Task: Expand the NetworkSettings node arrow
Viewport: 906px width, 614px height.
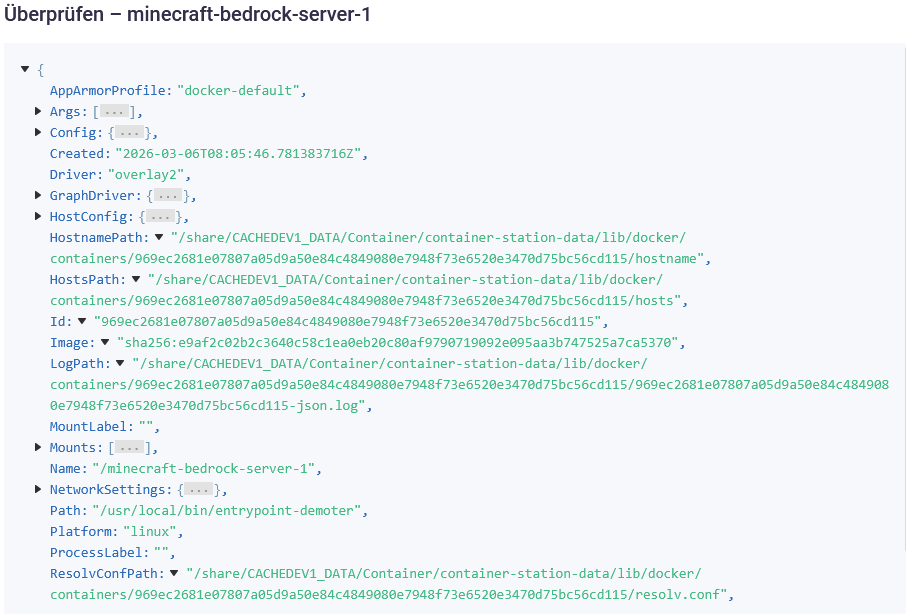Action: pos(39,489)
